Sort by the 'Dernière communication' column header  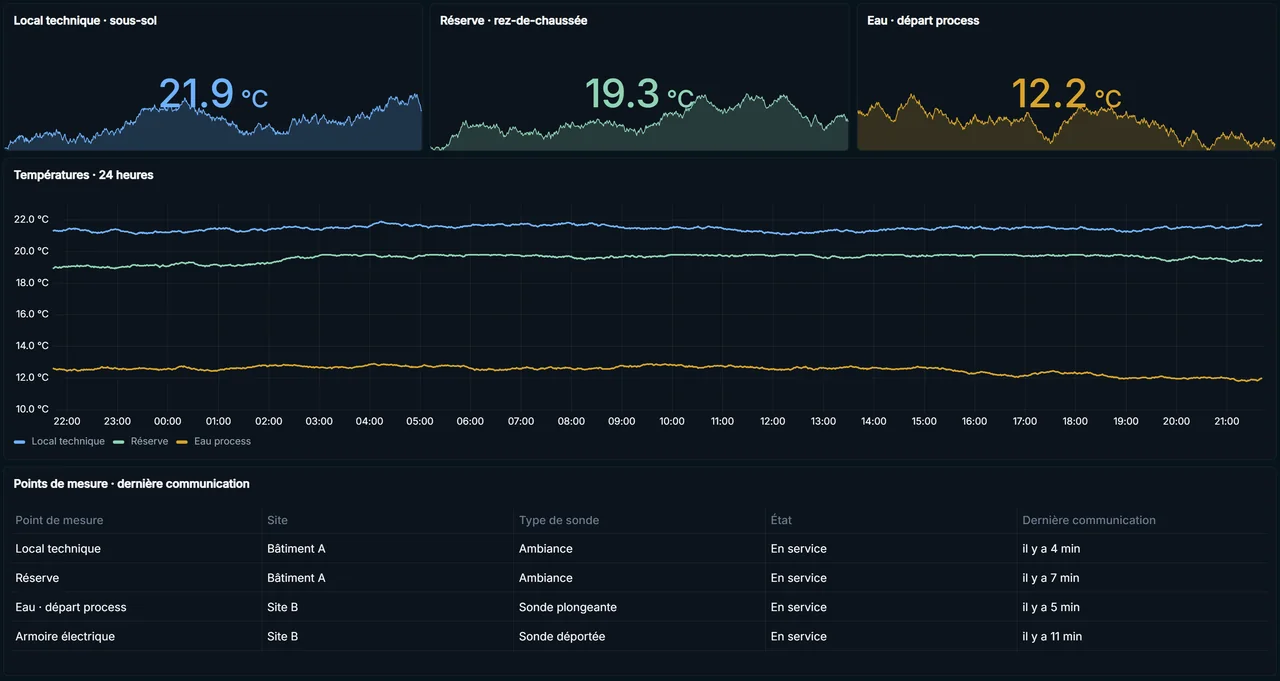(1089, 520)
